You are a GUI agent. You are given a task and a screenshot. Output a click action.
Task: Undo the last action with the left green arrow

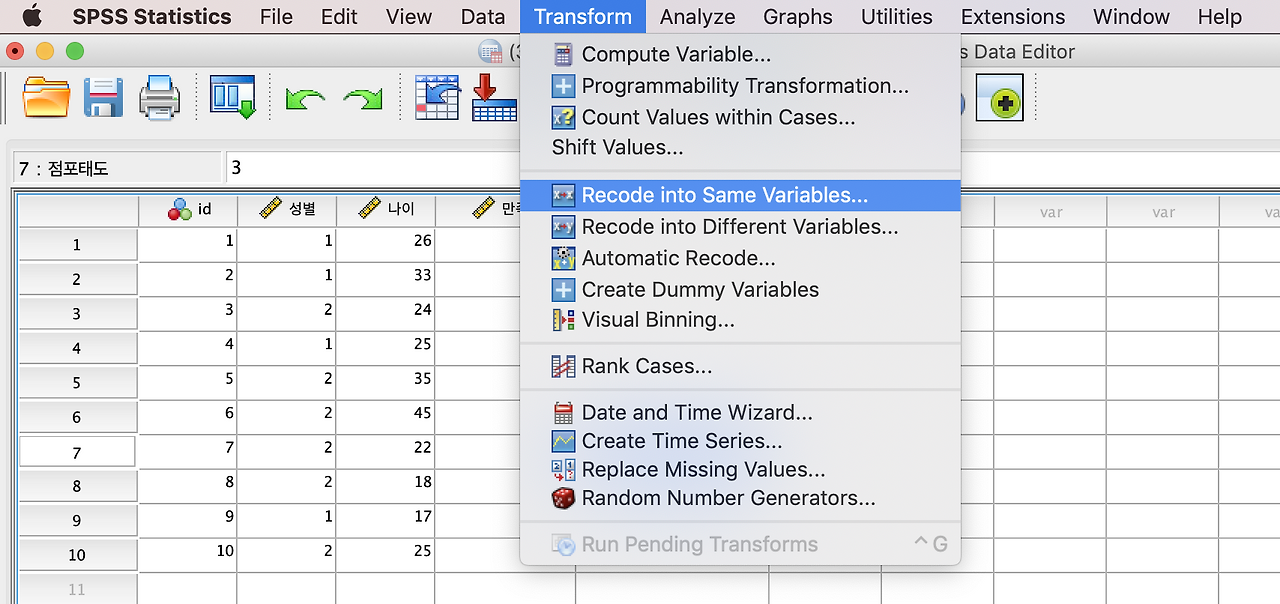pyautogui.click(x=305, y=98)
